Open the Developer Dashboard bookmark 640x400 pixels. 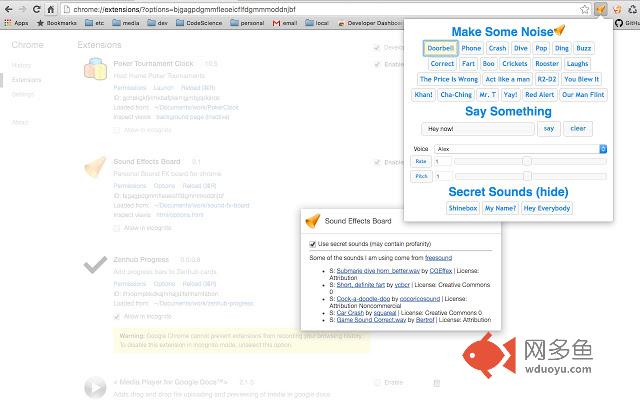370,23
